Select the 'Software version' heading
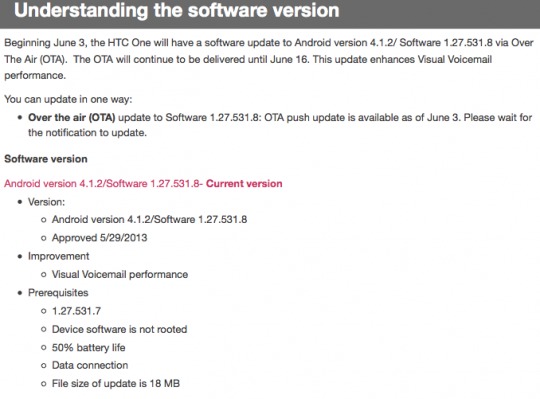The height and width of the screenshot is (399, 540). [x=46, y=159]
